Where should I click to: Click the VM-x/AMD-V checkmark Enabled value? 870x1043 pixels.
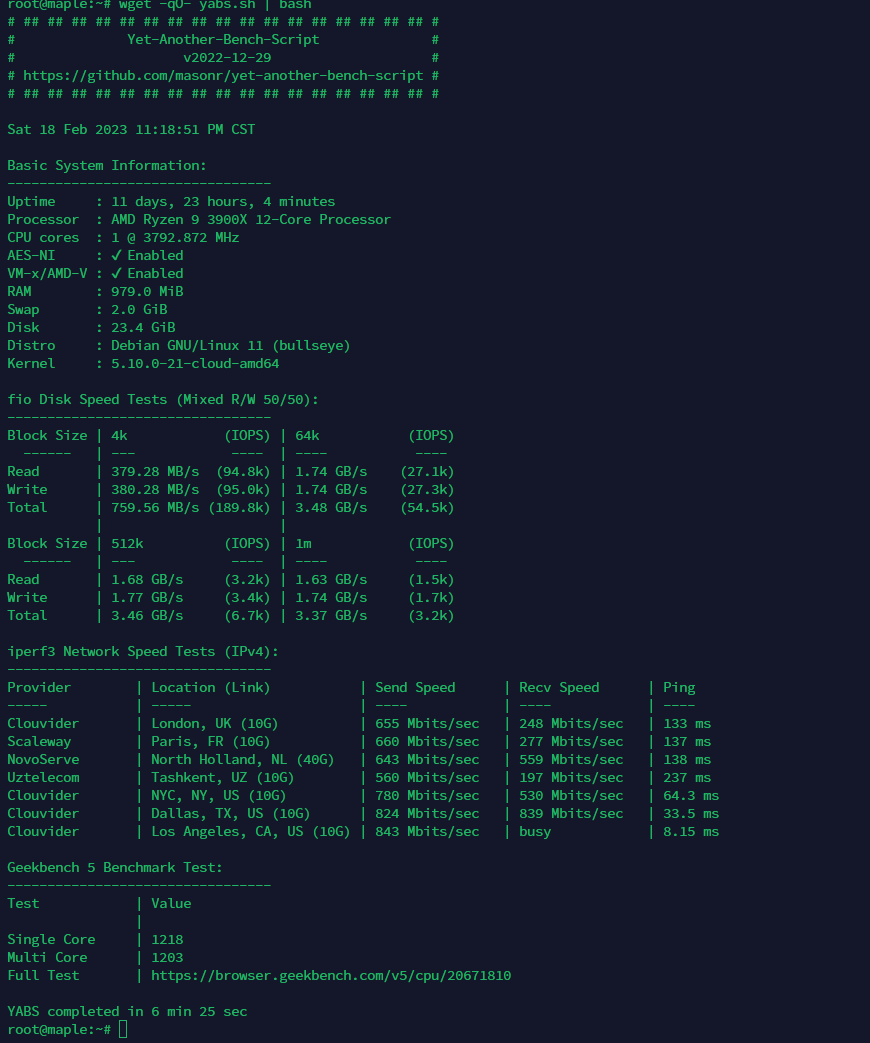point(147,273)
